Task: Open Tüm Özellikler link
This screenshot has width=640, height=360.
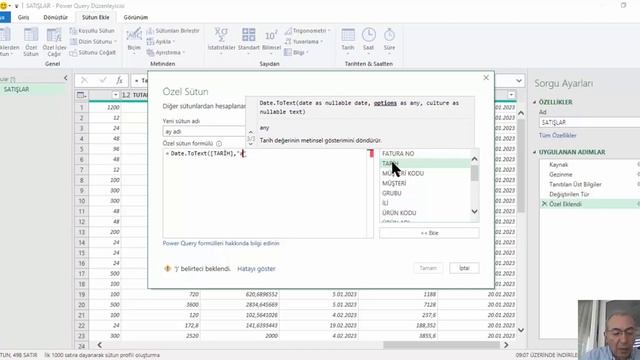Action: 558,136
